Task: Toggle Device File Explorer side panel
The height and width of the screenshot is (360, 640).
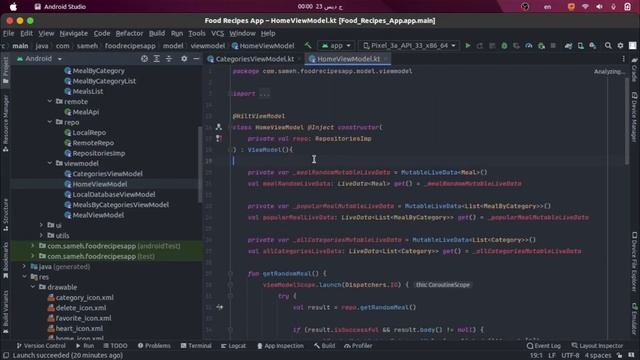Action: pos(634,262)
